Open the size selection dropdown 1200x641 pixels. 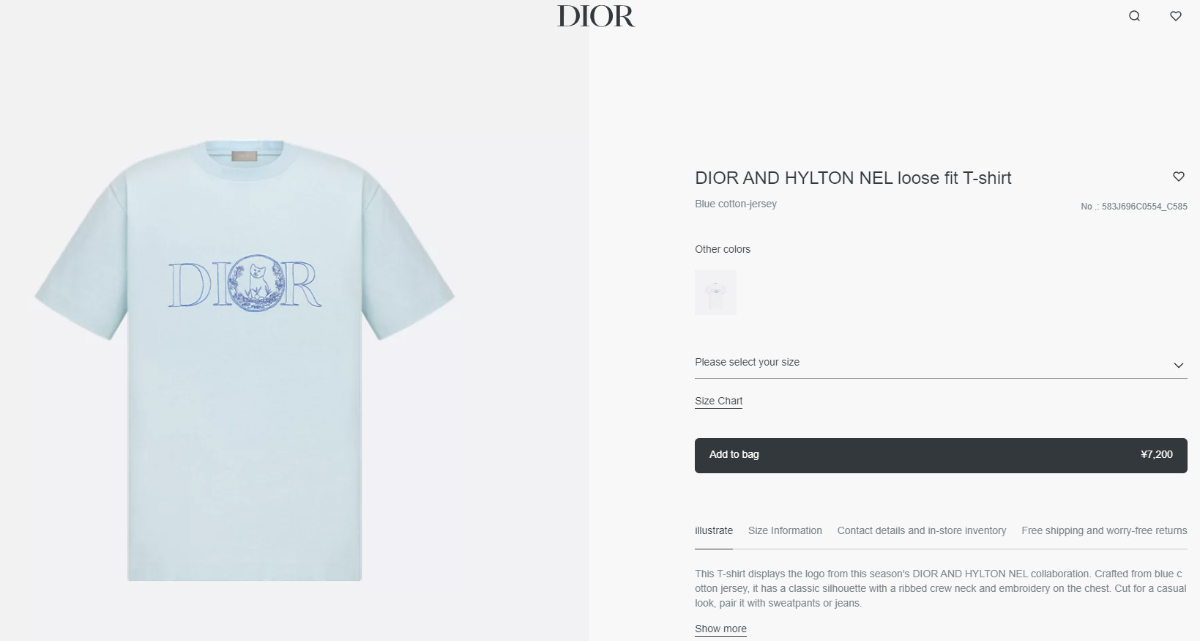pyautogui.click(x=941, y=362)
